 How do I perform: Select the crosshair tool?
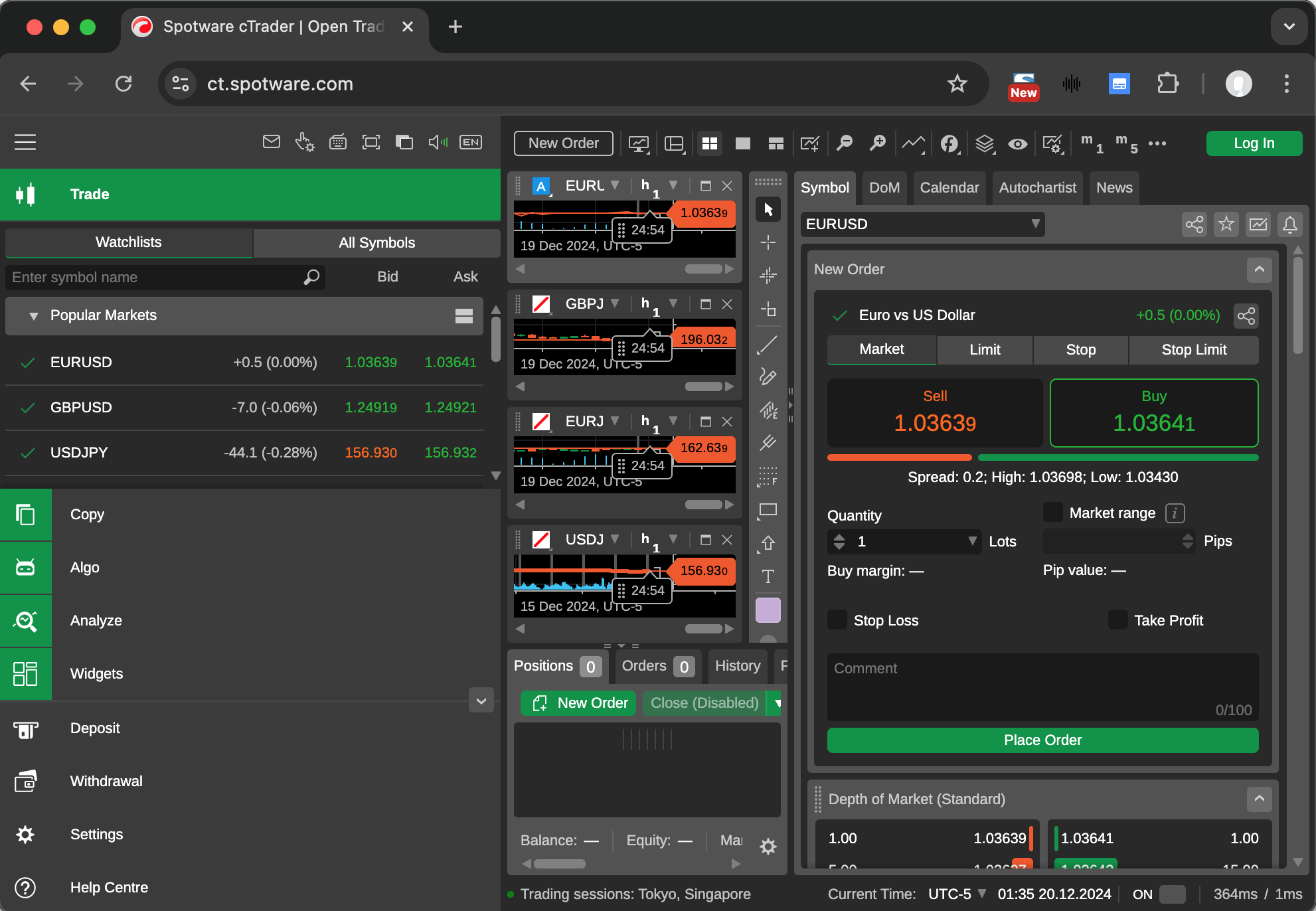(x=768, y=242)
